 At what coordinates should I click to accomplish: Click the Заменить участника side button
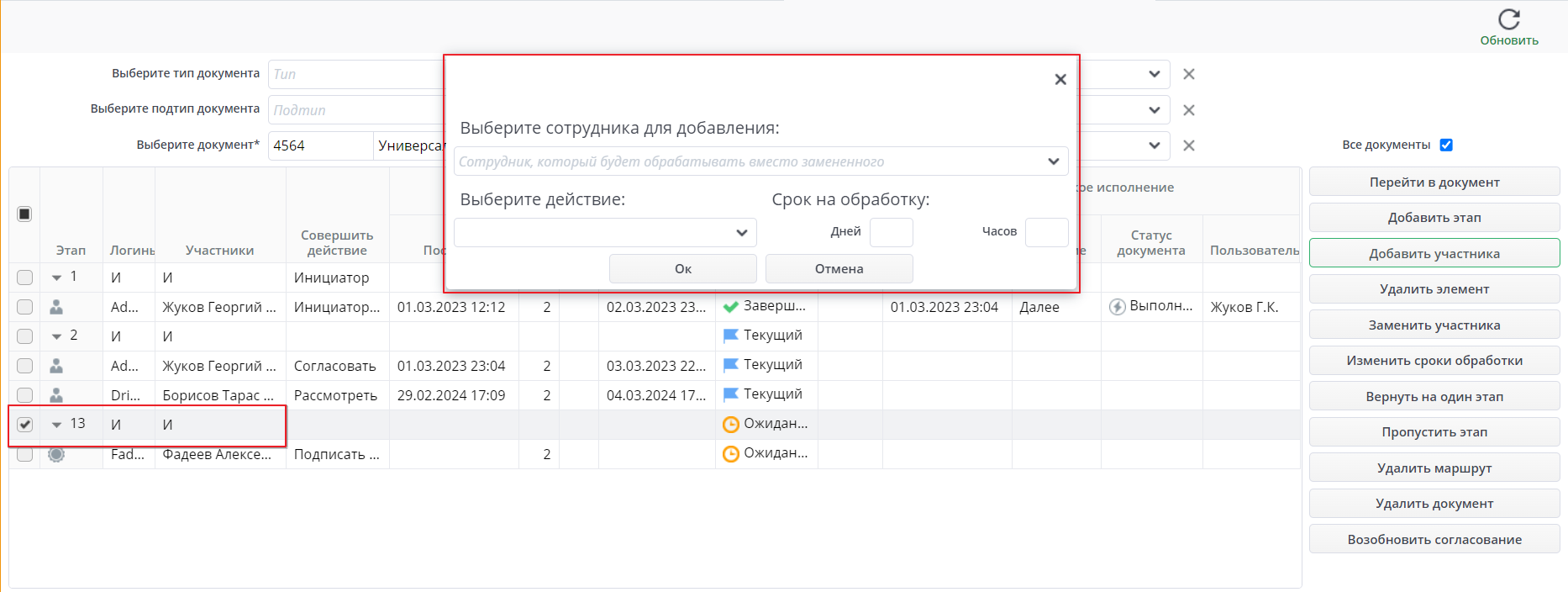[x=1434, y=325]
